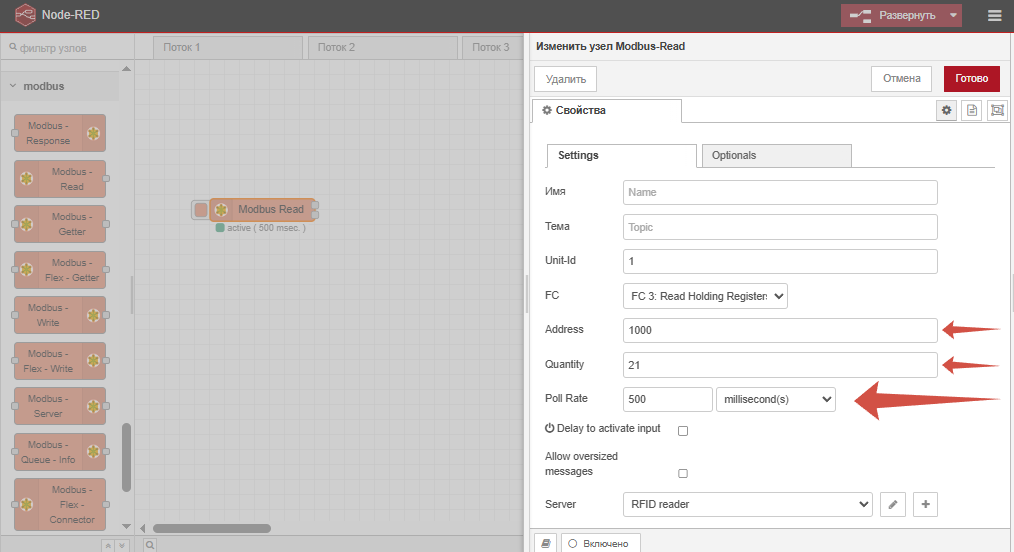Click the node properties gear icon
1014x552 pixels.
946,111
